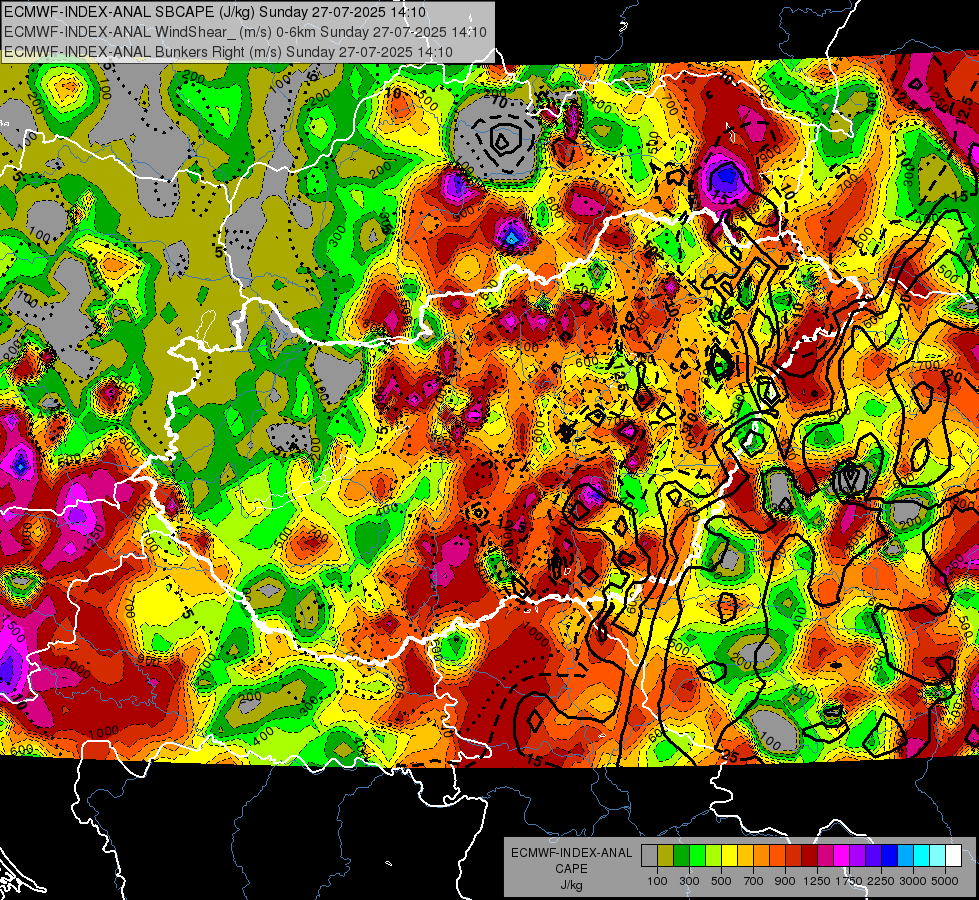Screen dimensions: 979x900
Task: Pick the bright green legend swatch
Action: click(697, 856)
